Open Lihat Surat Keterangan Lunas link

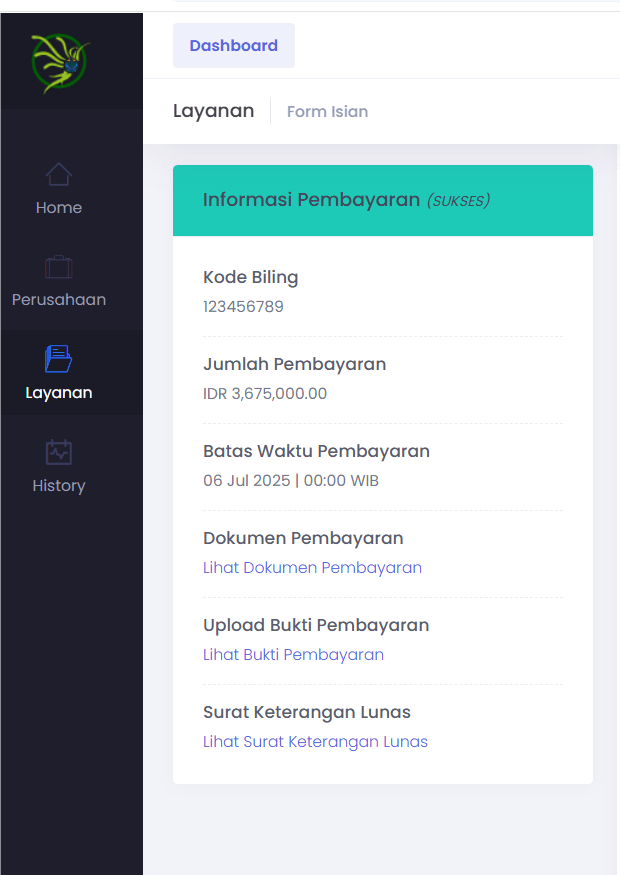315,742
